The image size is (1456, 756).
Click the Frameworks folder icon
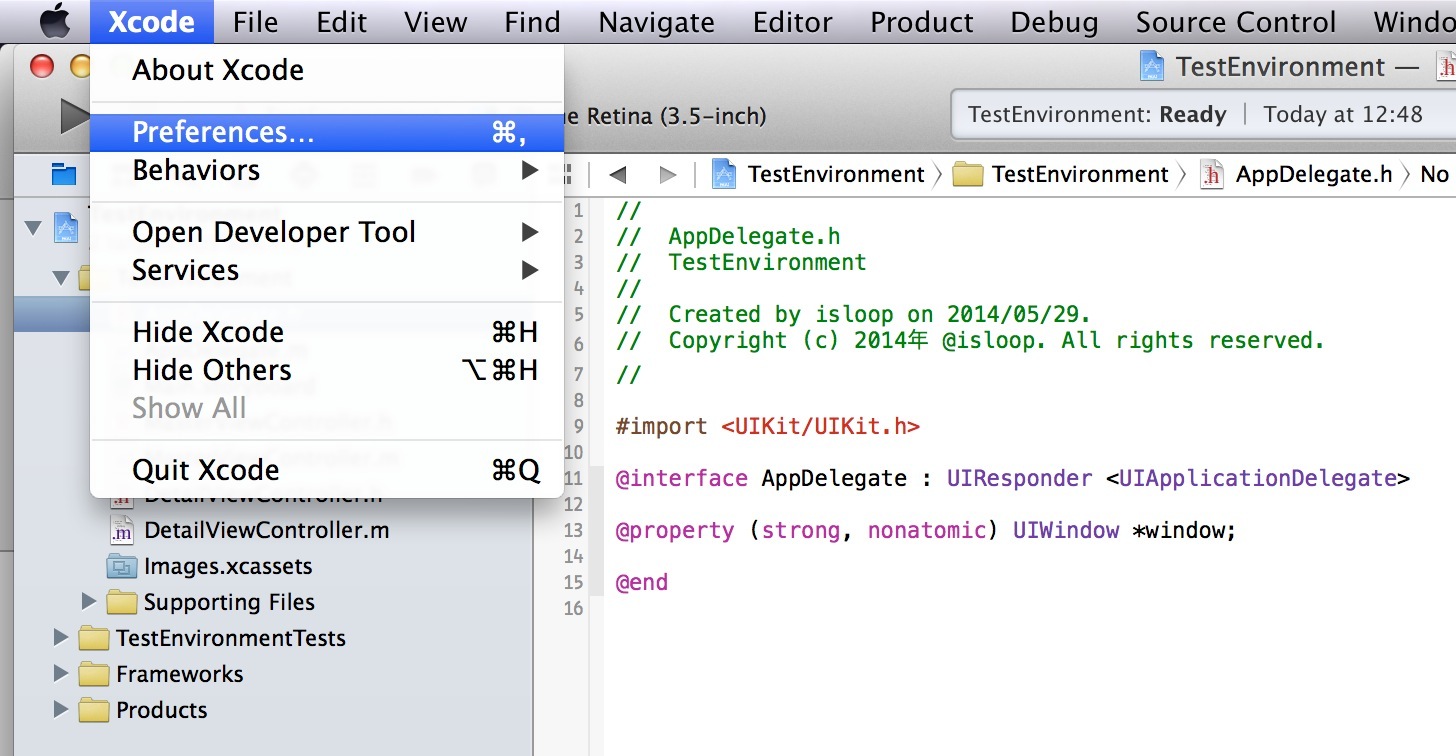coord(94,674)
